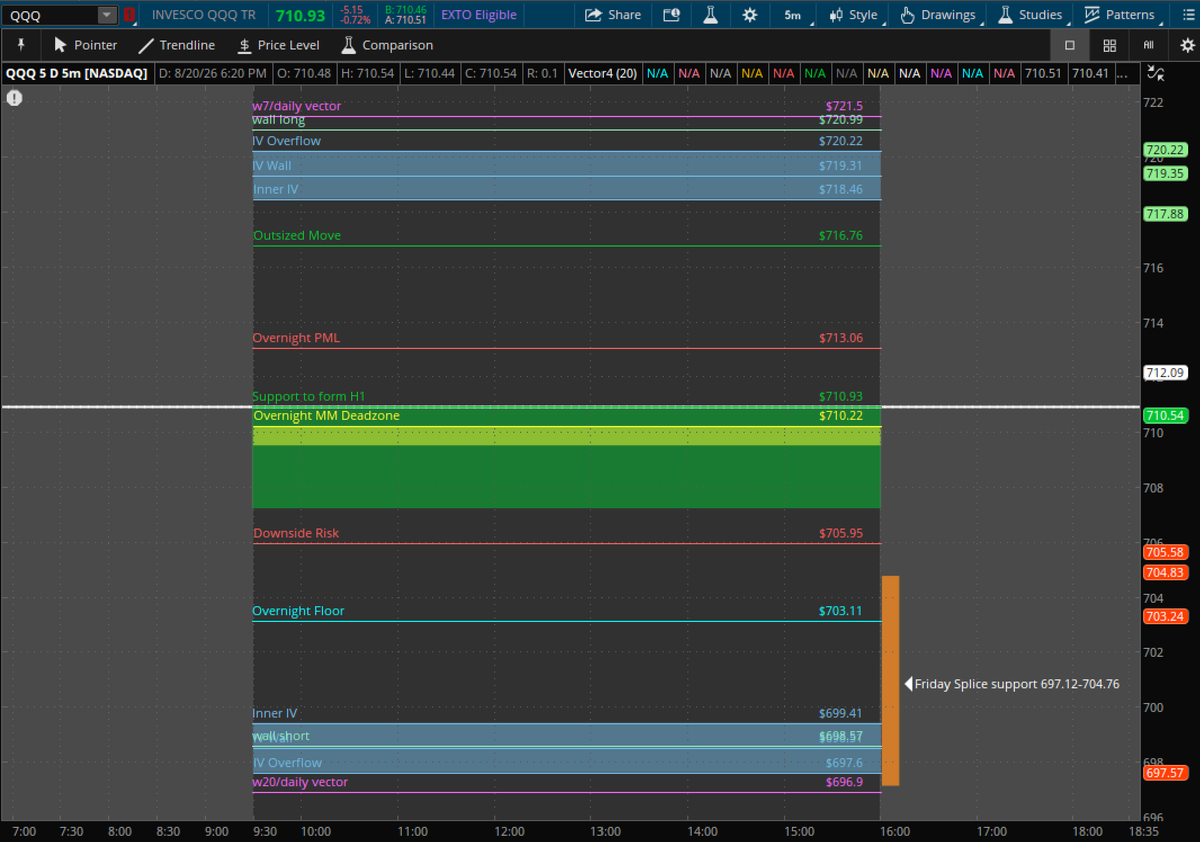The height and width of the screenshot is (842, 1200).
Task: Click the Overnight PML level label
Action: coord(296,338)
